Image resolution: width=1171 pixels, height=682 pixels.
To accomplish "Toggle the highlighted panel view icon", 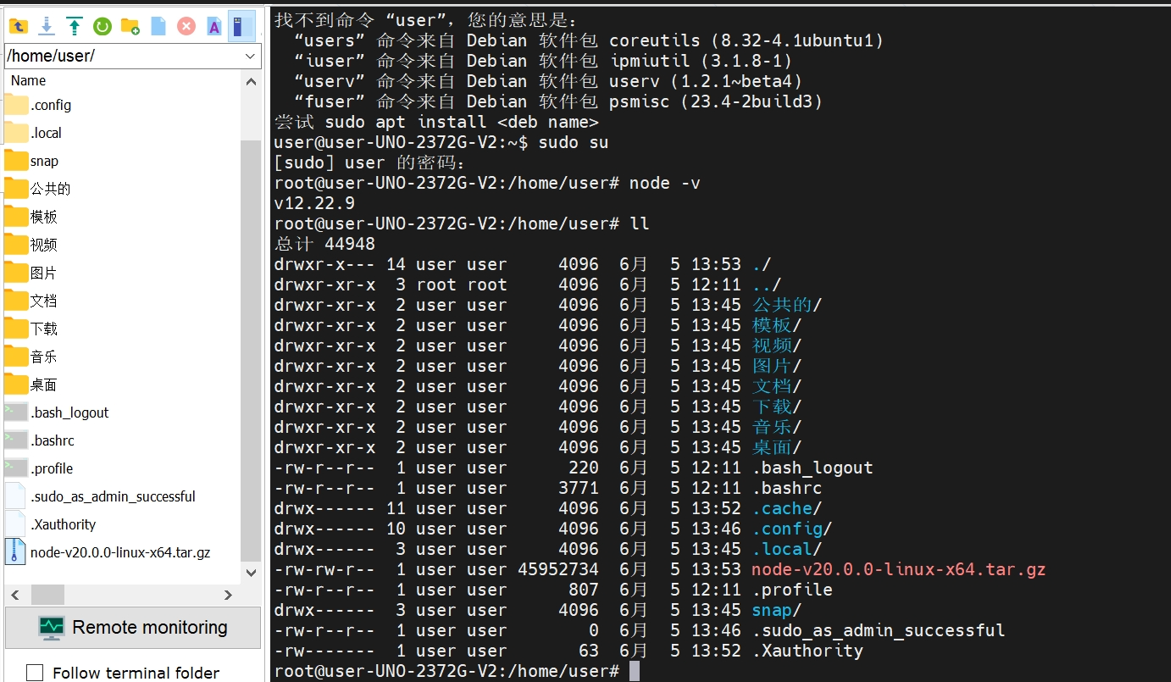I will coord(240,25).
